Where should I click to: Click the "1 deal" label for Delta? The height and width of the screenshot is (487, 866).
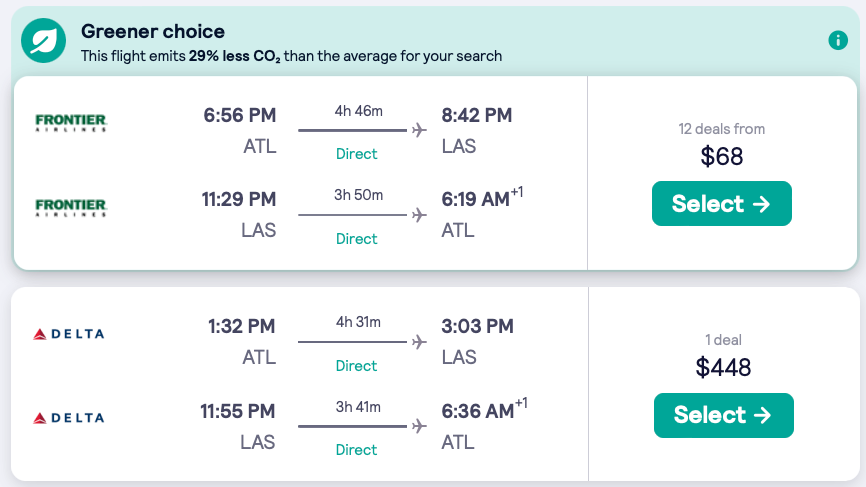click(723, 340)
